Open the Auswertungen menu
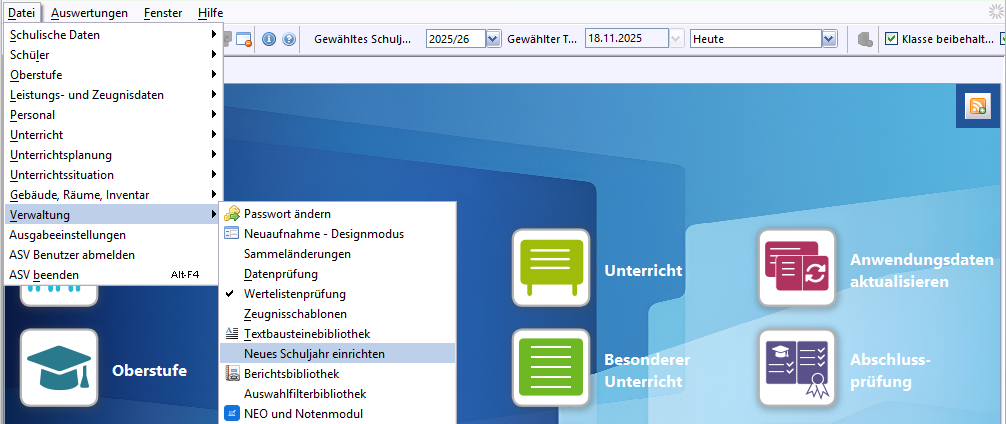Screen dimensions: 1006x424 coord(89,12)
